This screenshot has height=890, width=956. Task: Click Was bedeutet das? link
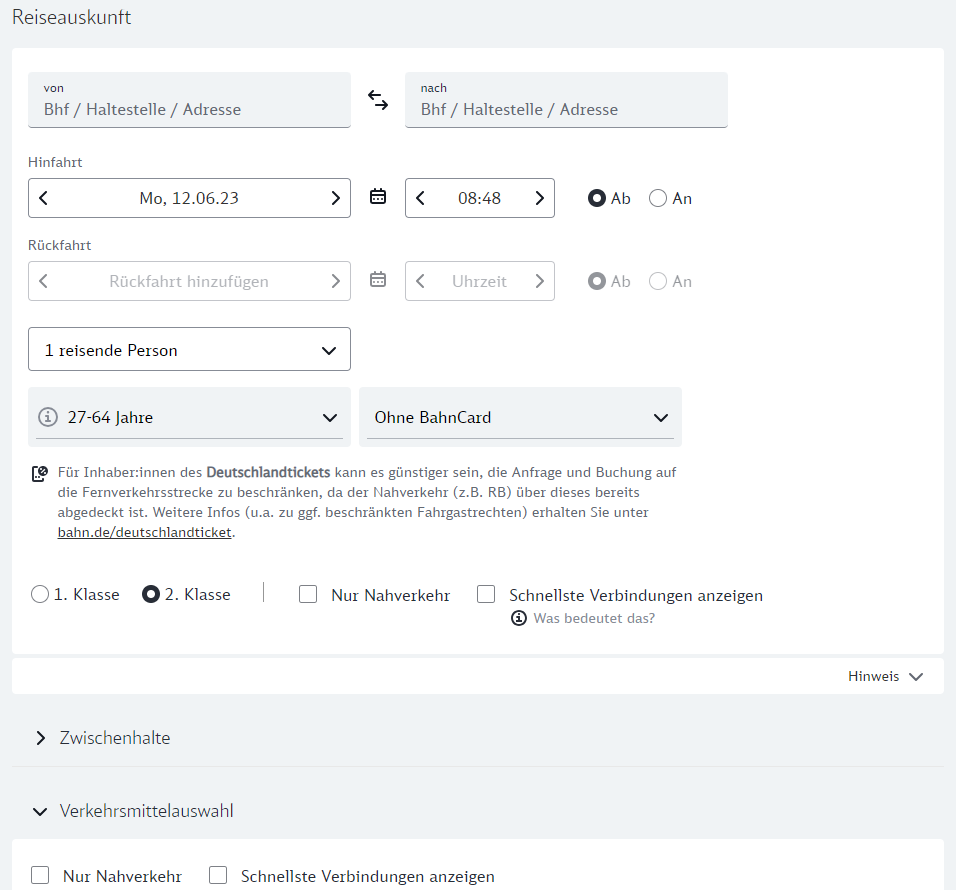[594, 618]
